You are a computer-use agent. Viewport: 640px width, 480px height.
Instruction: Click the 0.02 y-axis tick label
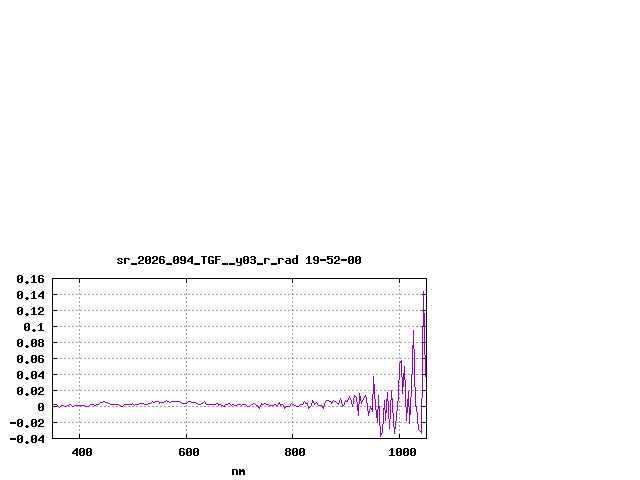pyautogui.click(x=30, y=391)
